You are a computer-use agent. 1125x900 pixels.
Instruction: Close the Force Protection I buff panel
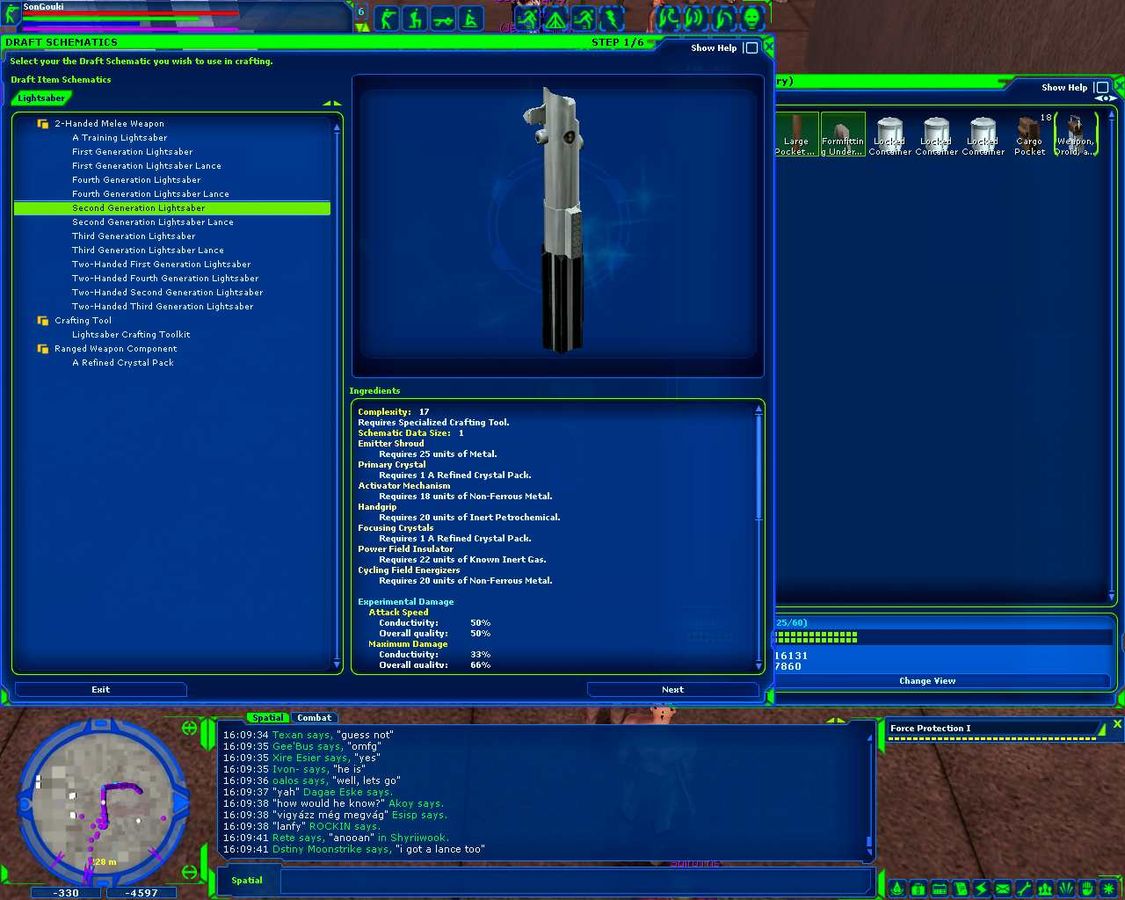point(1117,724)
